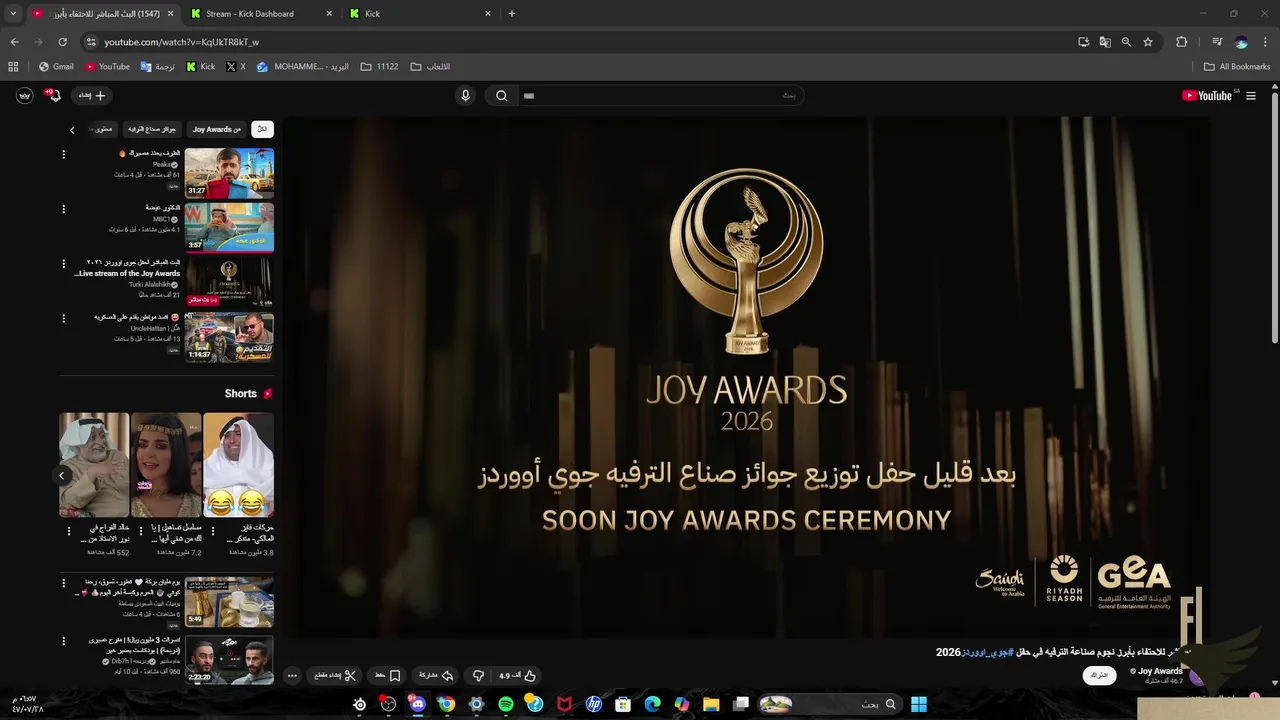The image size is (1280, 720).
Task: Open Spotify from the taskbar
Action: pos(506,704)
